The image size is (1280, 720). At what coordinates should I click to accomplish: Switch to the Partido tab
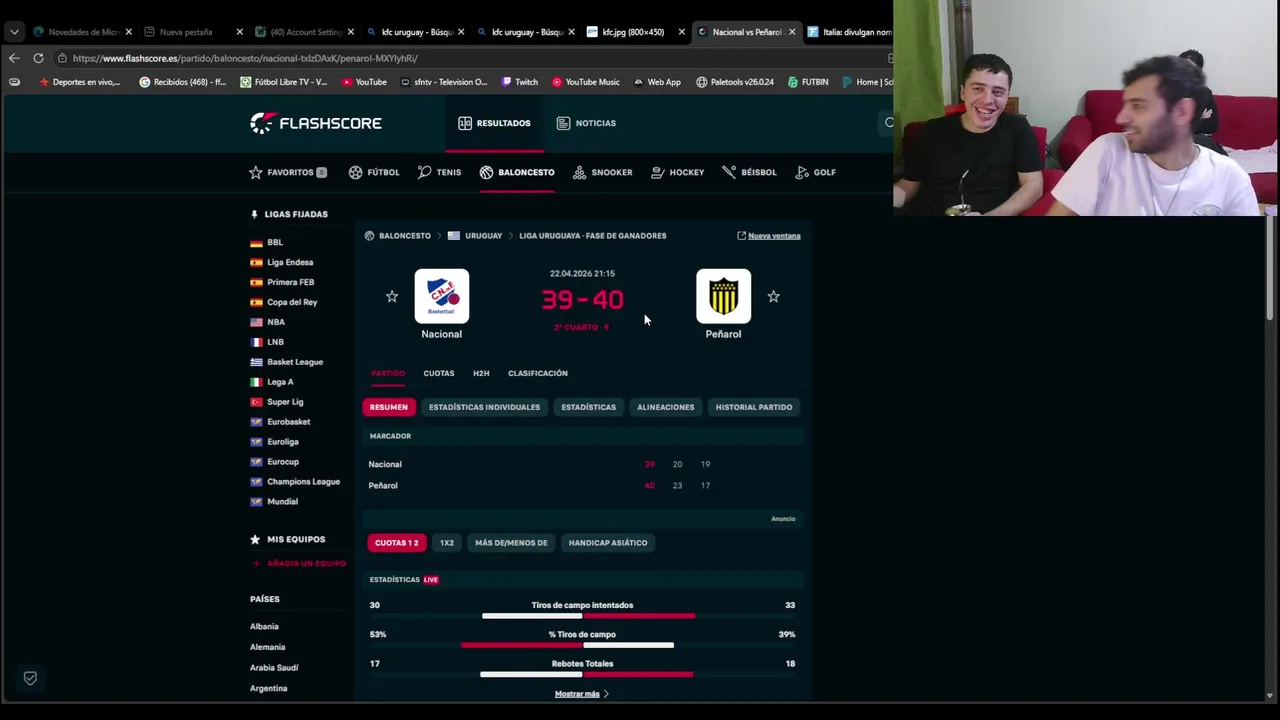[388, 373]
